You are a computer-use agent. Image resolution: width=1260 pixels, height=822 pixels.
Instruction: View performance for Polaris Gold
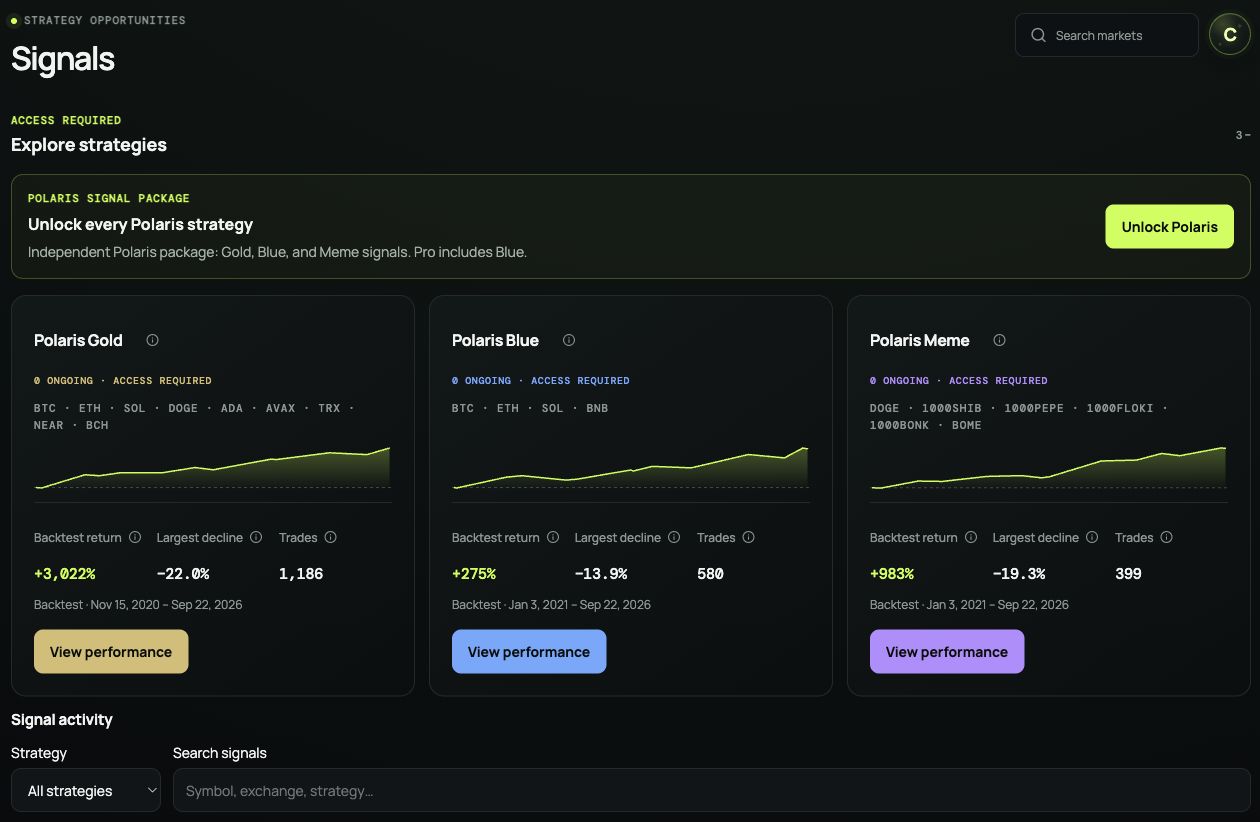111,651
